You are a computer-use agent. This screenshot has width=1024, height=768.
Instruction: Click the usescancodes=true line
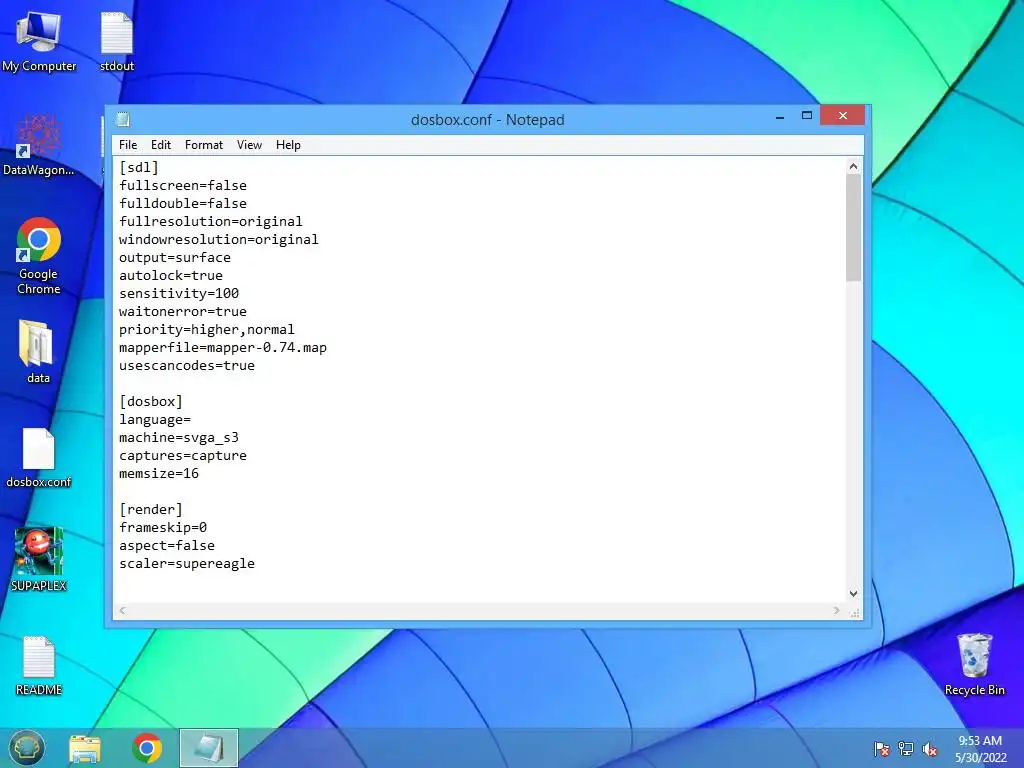coord(187,366)
